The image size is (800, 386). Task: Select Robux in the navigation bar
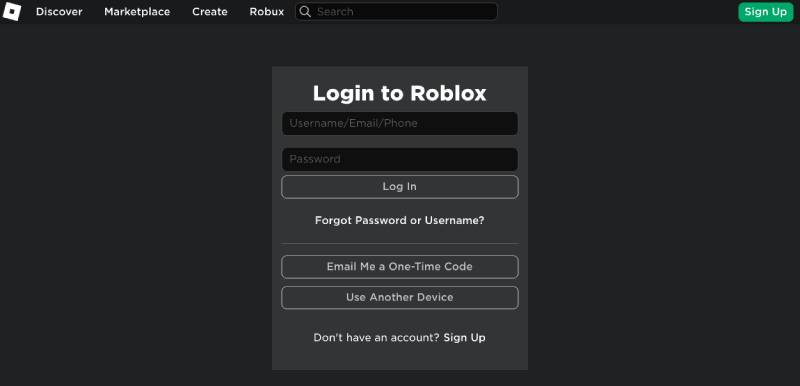[x=267, y=12]
